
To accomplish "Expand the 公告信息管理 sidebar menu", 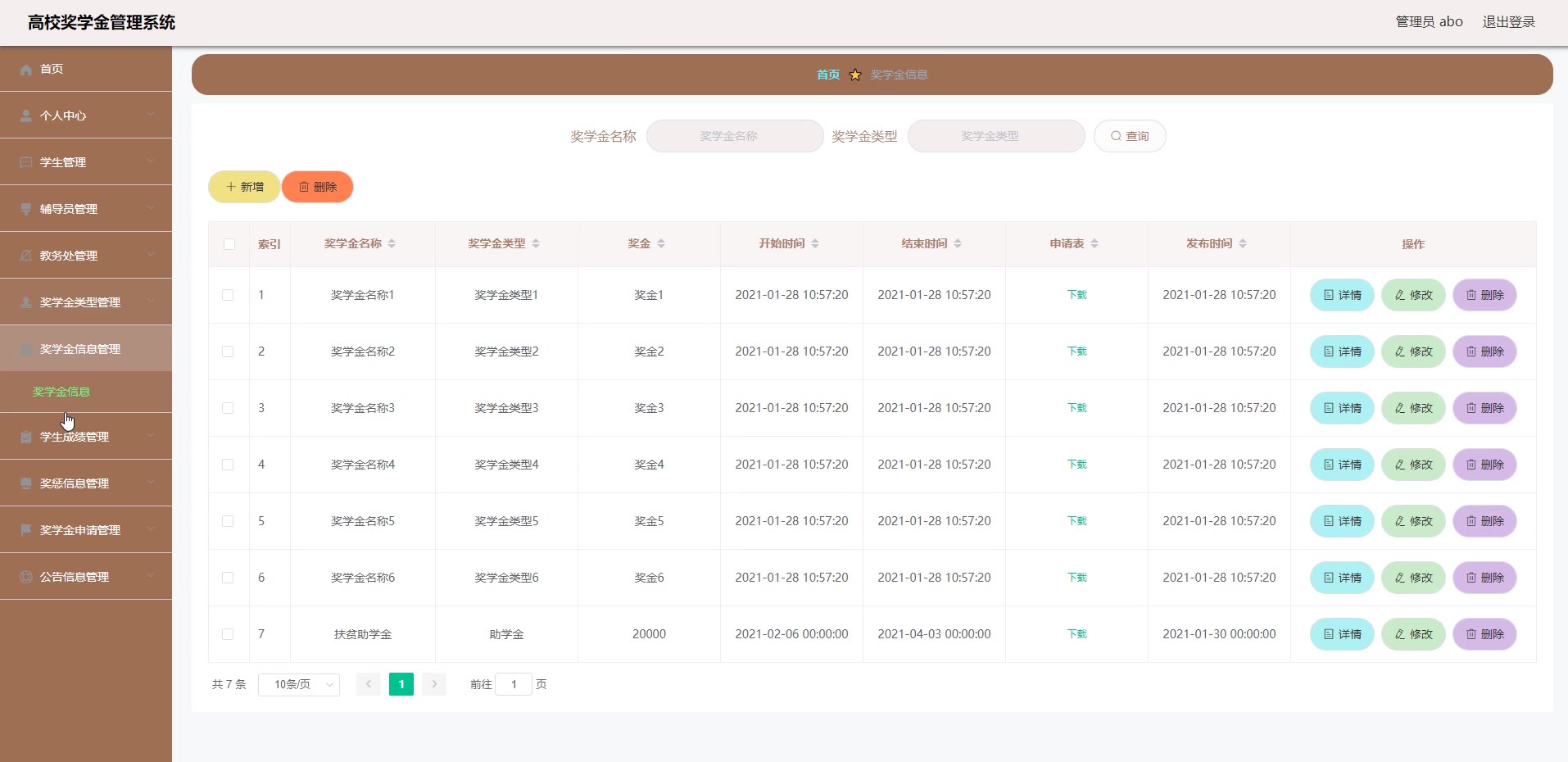I will point(86,577).
